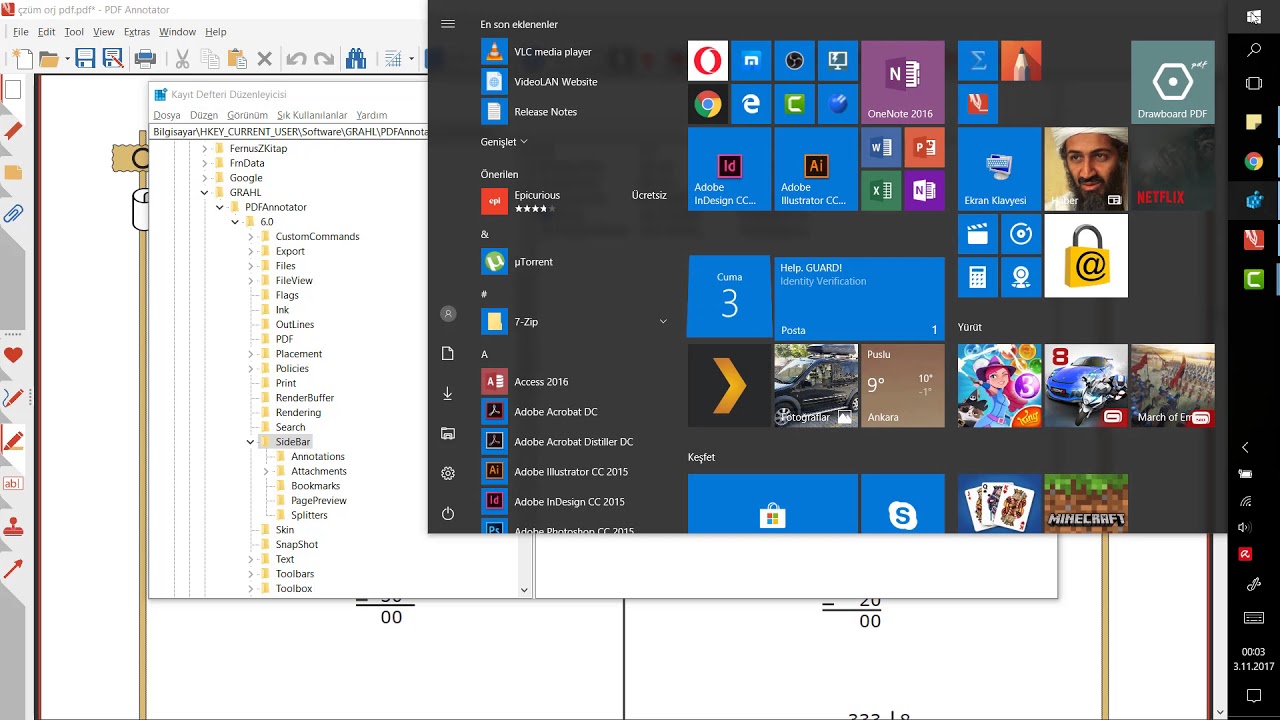Click the Cut scissors icon in PDF Annotator
Image resolution: width=1280 pixels, height=720 pixels.
[x=183, y=59]
